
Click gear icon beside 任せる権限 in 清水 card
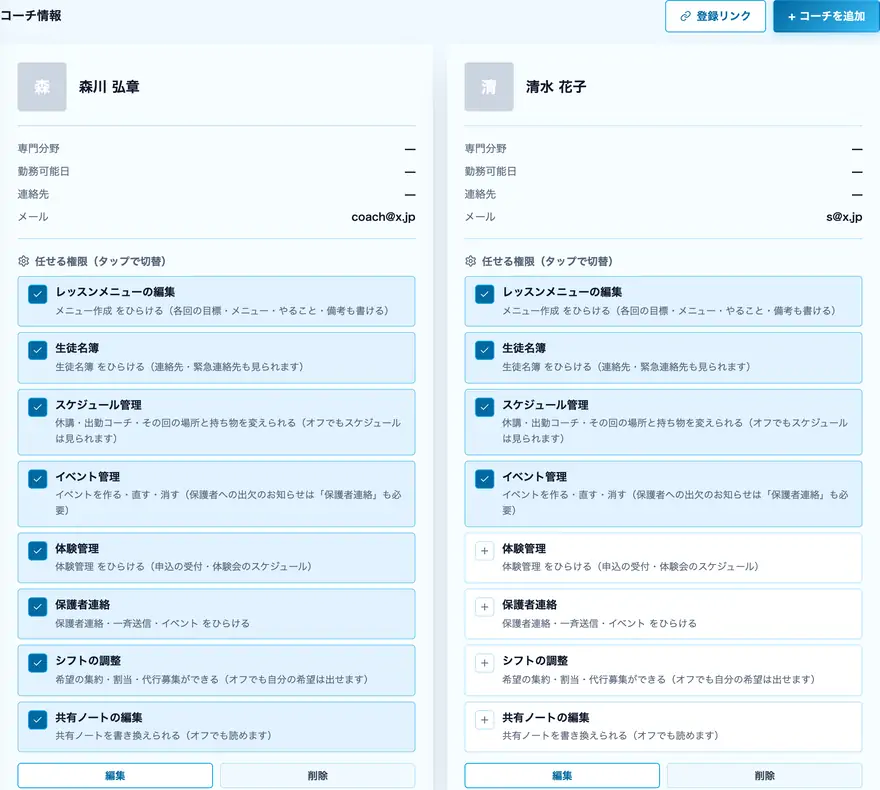(x=470, y=261)
